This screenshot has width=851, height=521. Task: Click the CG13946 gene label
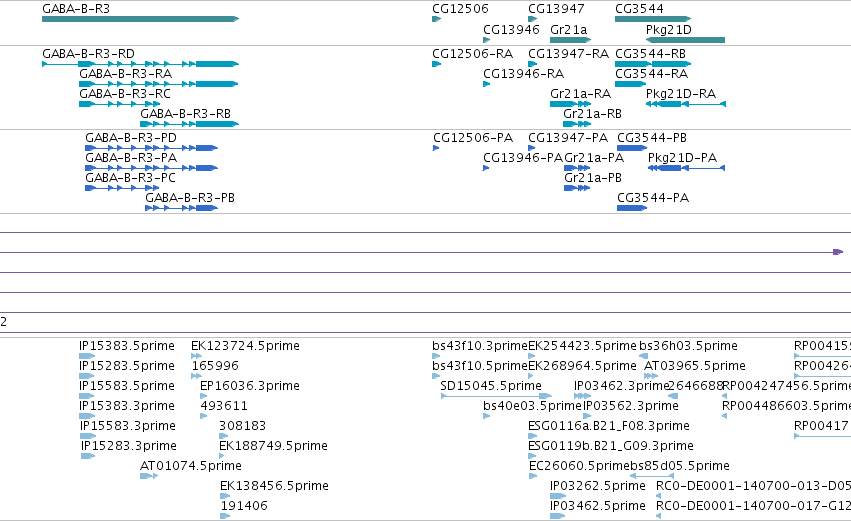tap(511, 29)
